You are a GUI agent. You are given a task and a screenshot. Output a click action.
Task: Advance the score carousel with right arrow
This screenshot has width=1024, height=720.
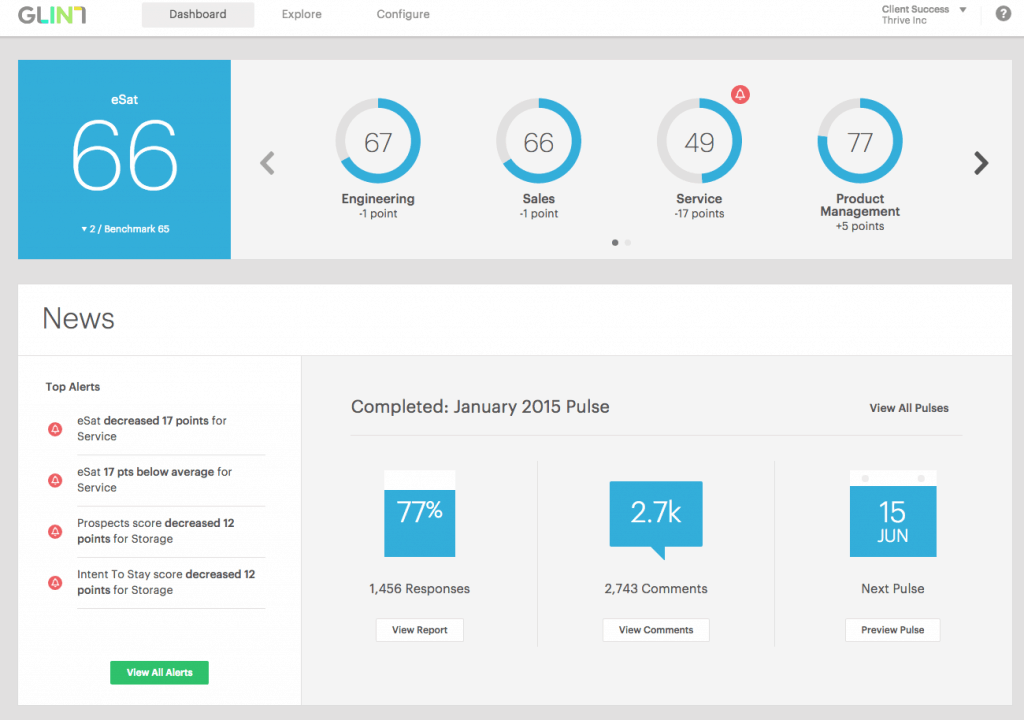(980, 163)
